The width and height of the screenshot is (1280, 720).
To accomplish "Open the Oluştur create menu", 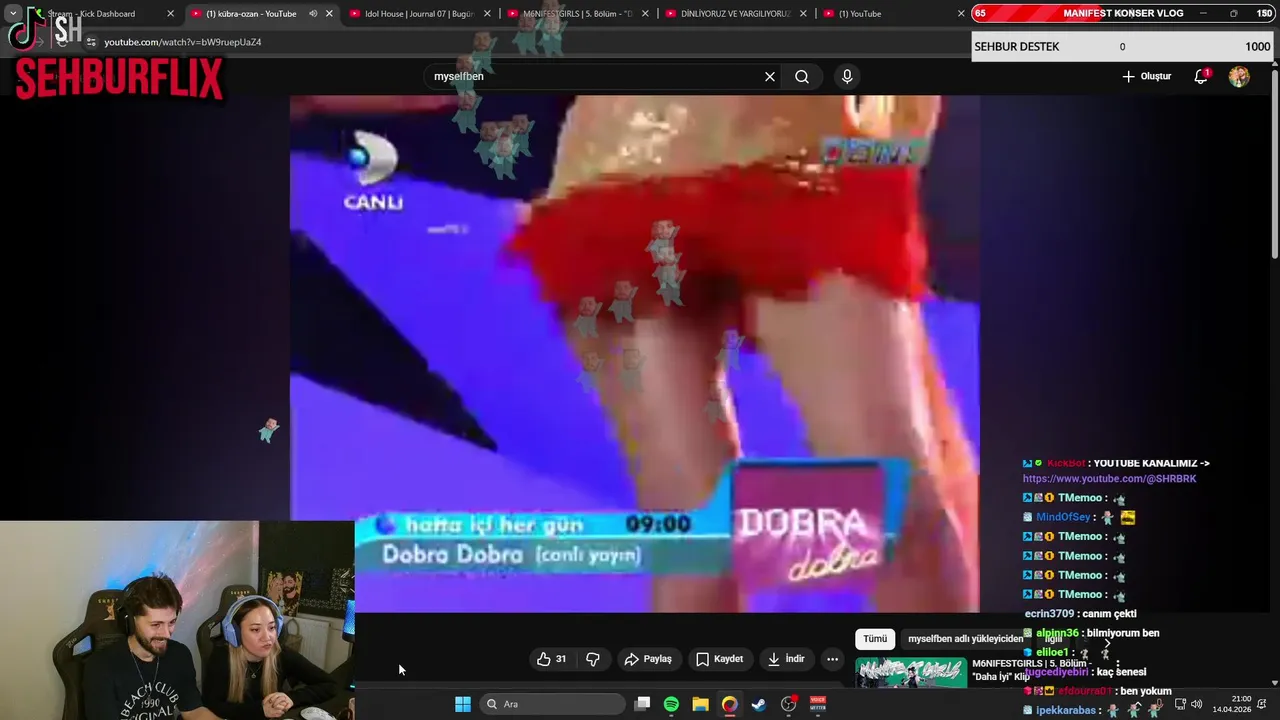I will pyautogui.click(x=1146, y=76).
